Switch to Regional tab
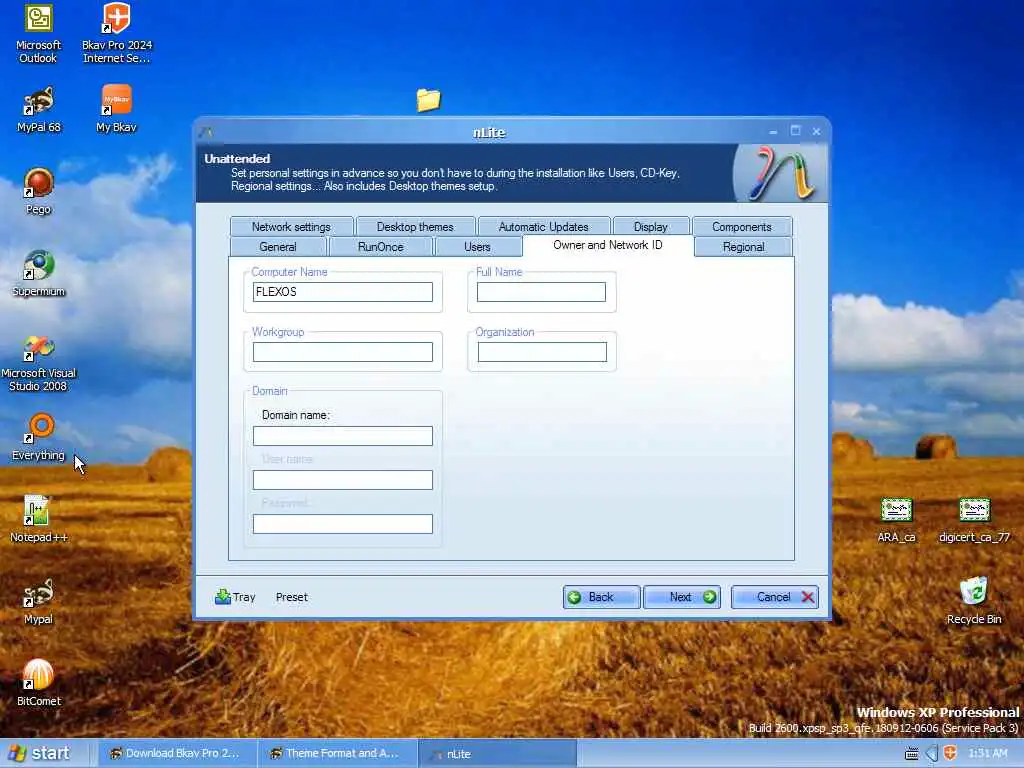 pos(743,247)
